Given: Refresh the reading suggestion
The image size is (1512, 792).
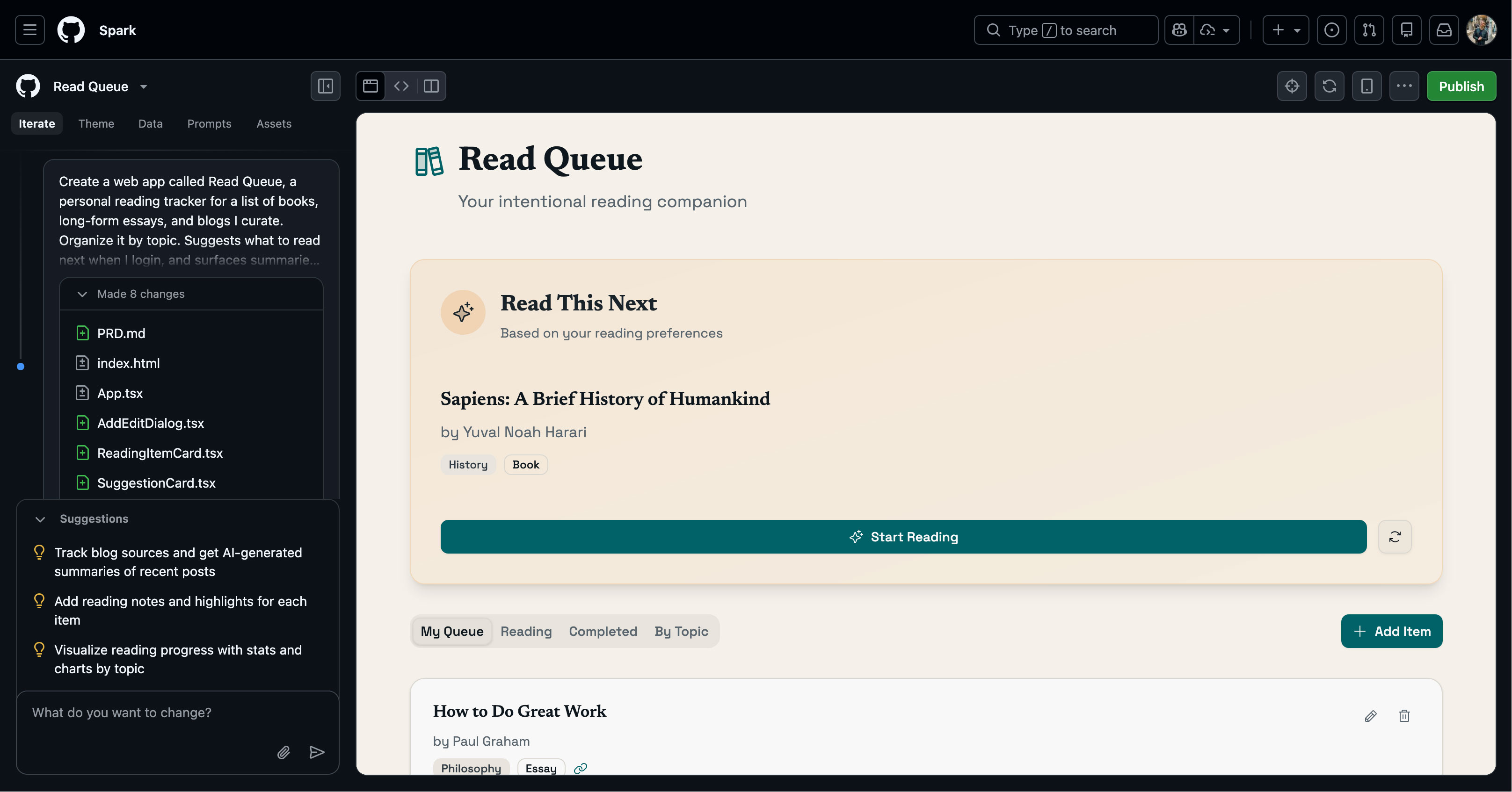Looking at the screenshot, I should coord(1395,537).
